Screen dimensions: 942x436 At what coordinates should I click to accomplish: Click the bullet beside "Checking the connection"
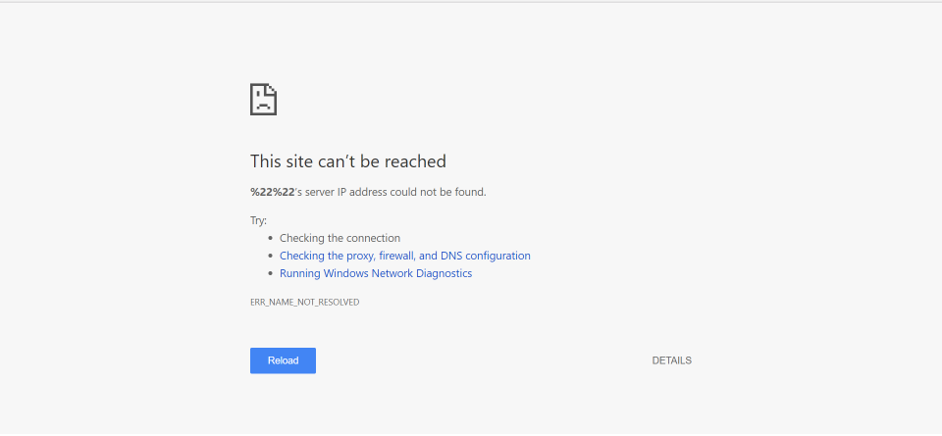click(x=270, y=239)
